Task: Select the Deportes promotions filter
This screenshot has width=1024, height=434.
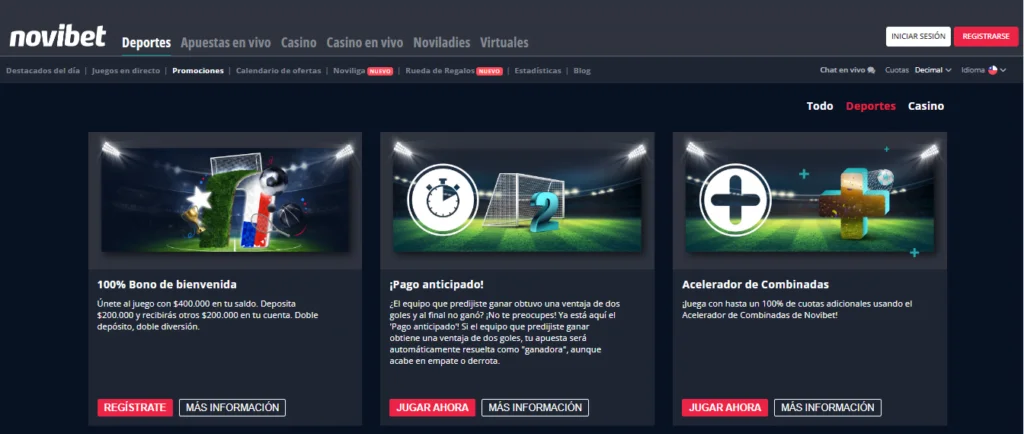Action: 871,106
